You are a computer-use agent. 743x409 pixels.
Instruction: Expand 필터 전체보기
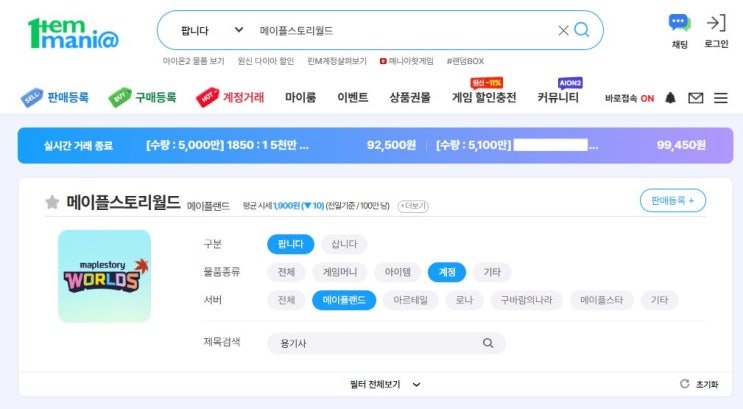pos(385,384)
